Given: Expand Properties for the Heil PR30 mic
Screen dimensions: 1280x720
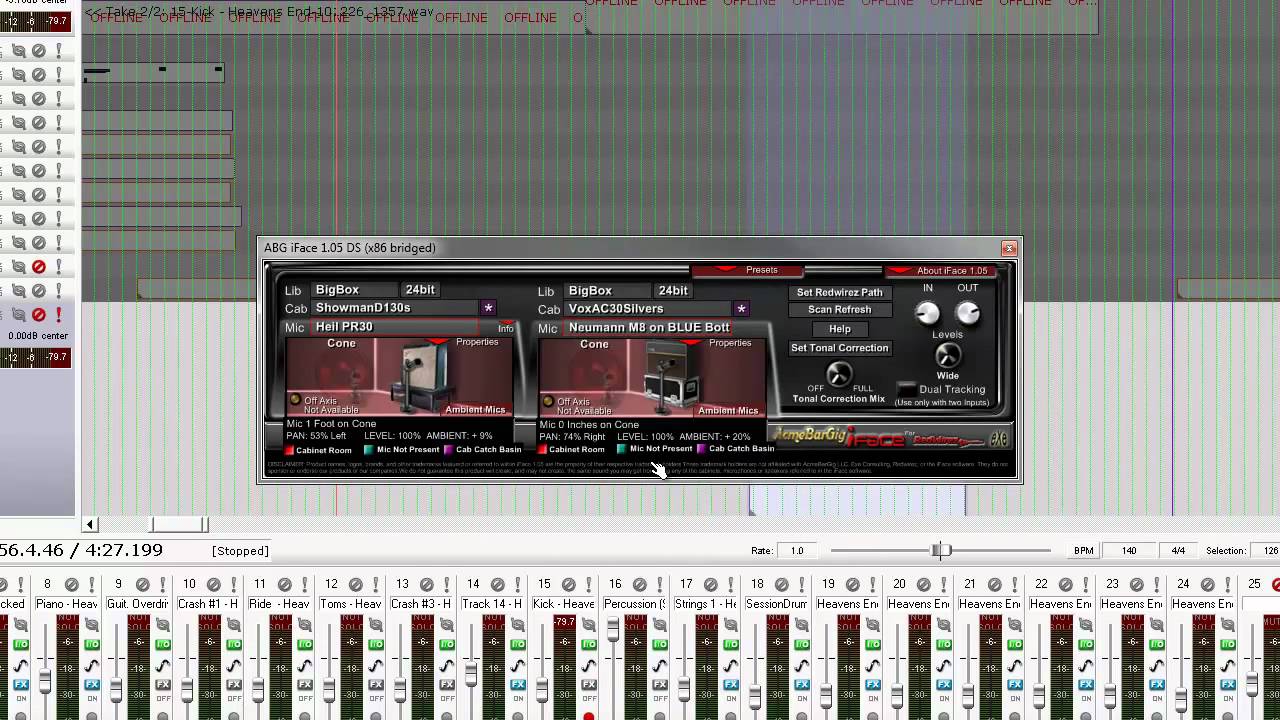Looking at the screenshot, I should pyautogui.click(x=477, y=342).
